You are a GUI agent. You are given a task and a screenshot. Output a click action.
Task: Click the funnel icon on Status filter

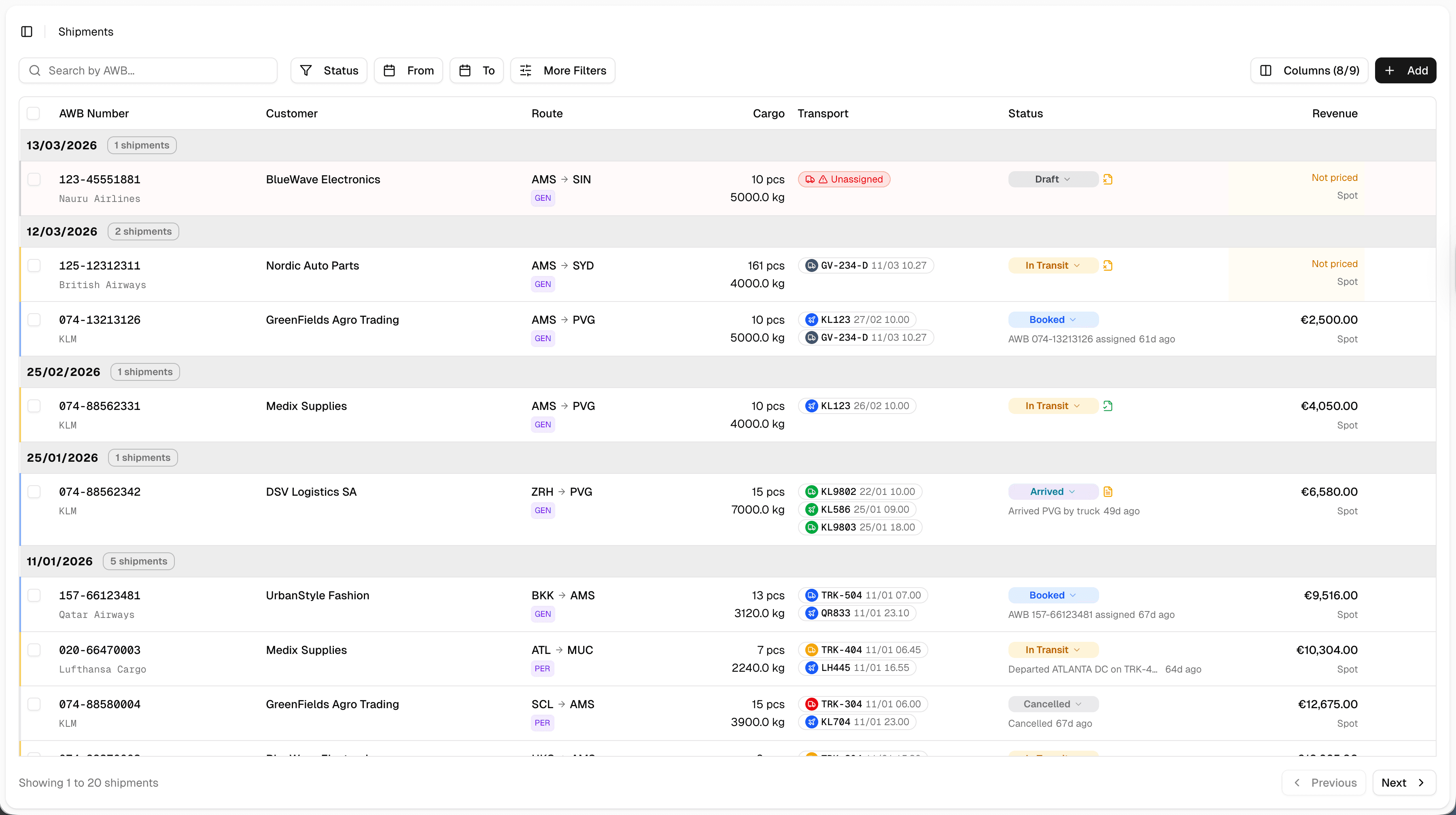point(306,70)
